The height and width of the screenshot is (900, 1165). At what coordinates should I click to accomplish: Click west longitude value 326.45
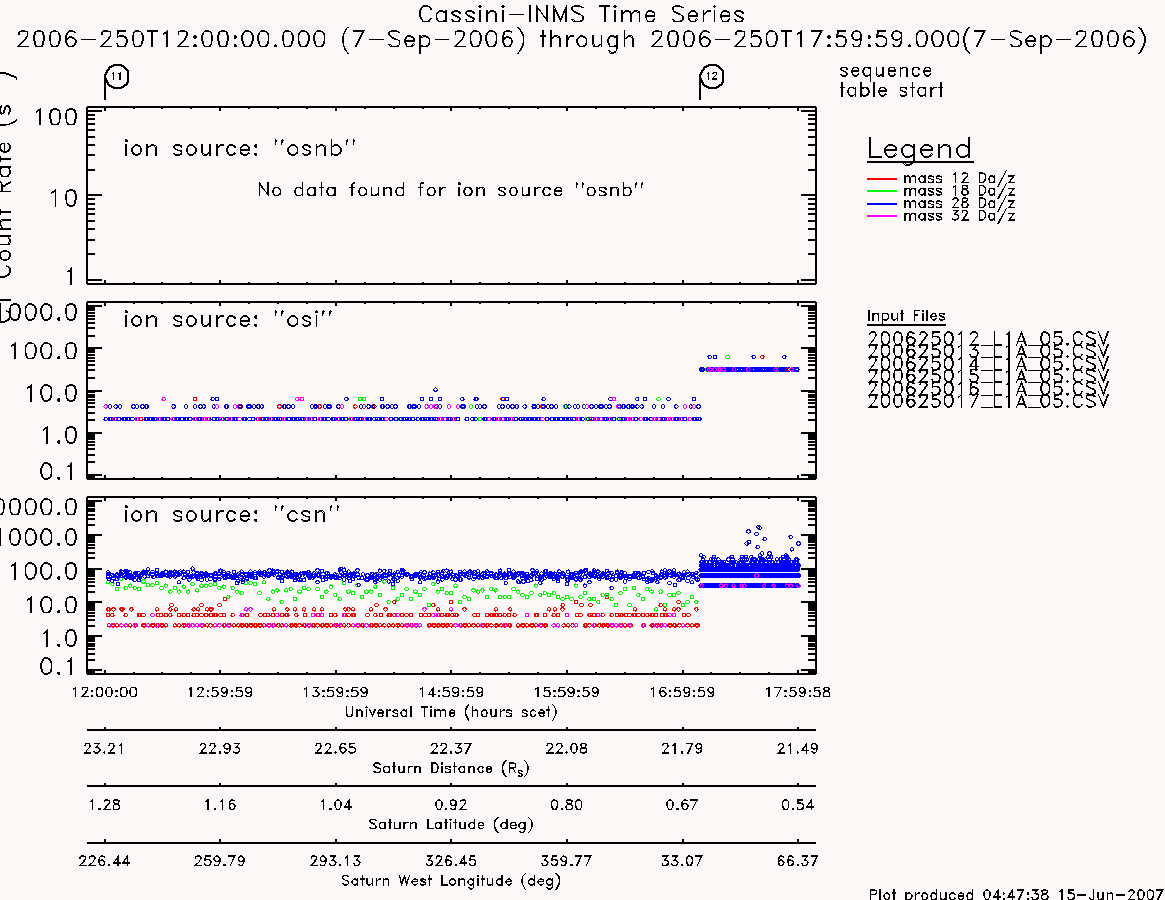451,861
